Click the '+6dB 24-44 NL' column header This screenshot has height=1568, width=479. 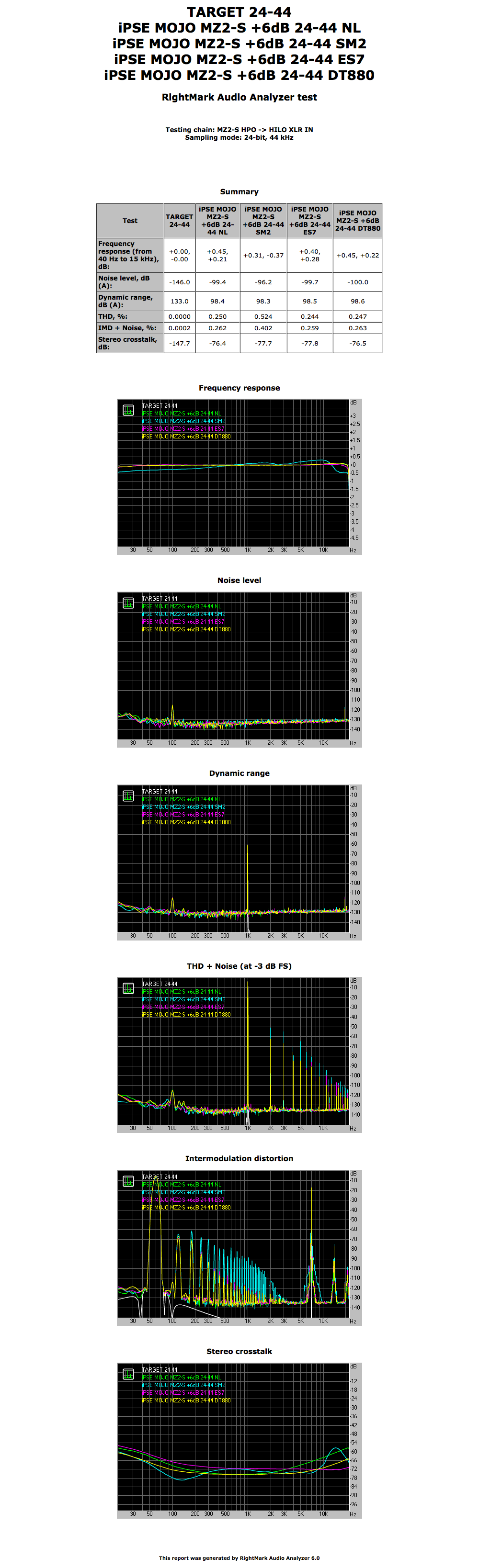(x=217, y=221)
